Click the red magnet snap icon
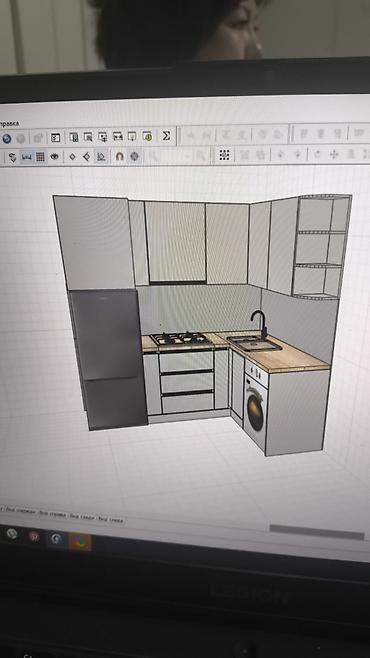Screen dimensions: 370x658 [120, 157]
